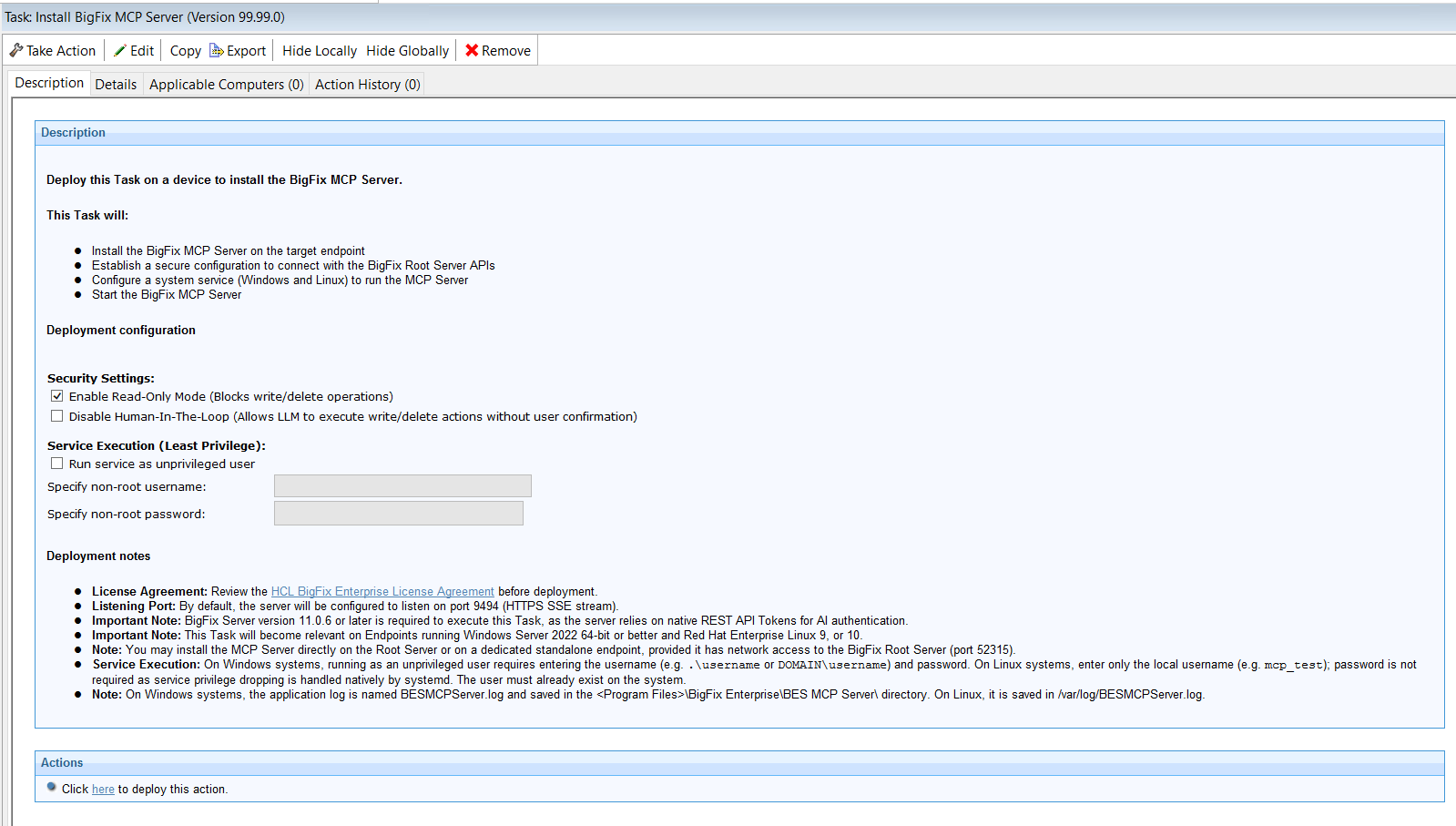The image size is (1456, 826).
Task: Click the Actions section header
Action: (x=739, y=763)
